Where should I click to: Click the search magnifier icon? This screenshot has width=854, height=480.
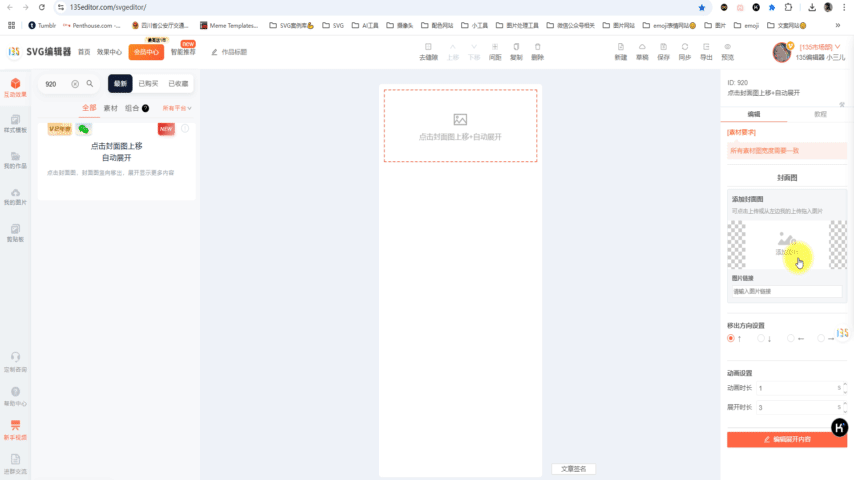tap(90, 84)
